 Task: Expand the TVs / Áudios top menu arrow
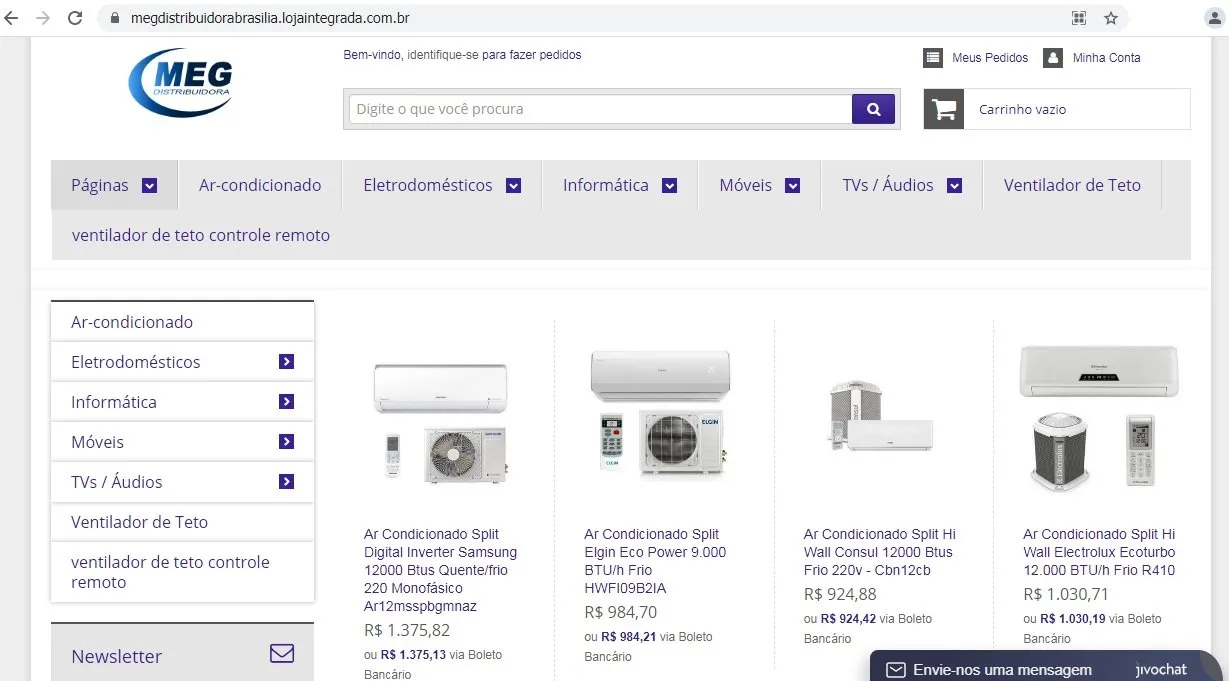(x=955, y=185)
